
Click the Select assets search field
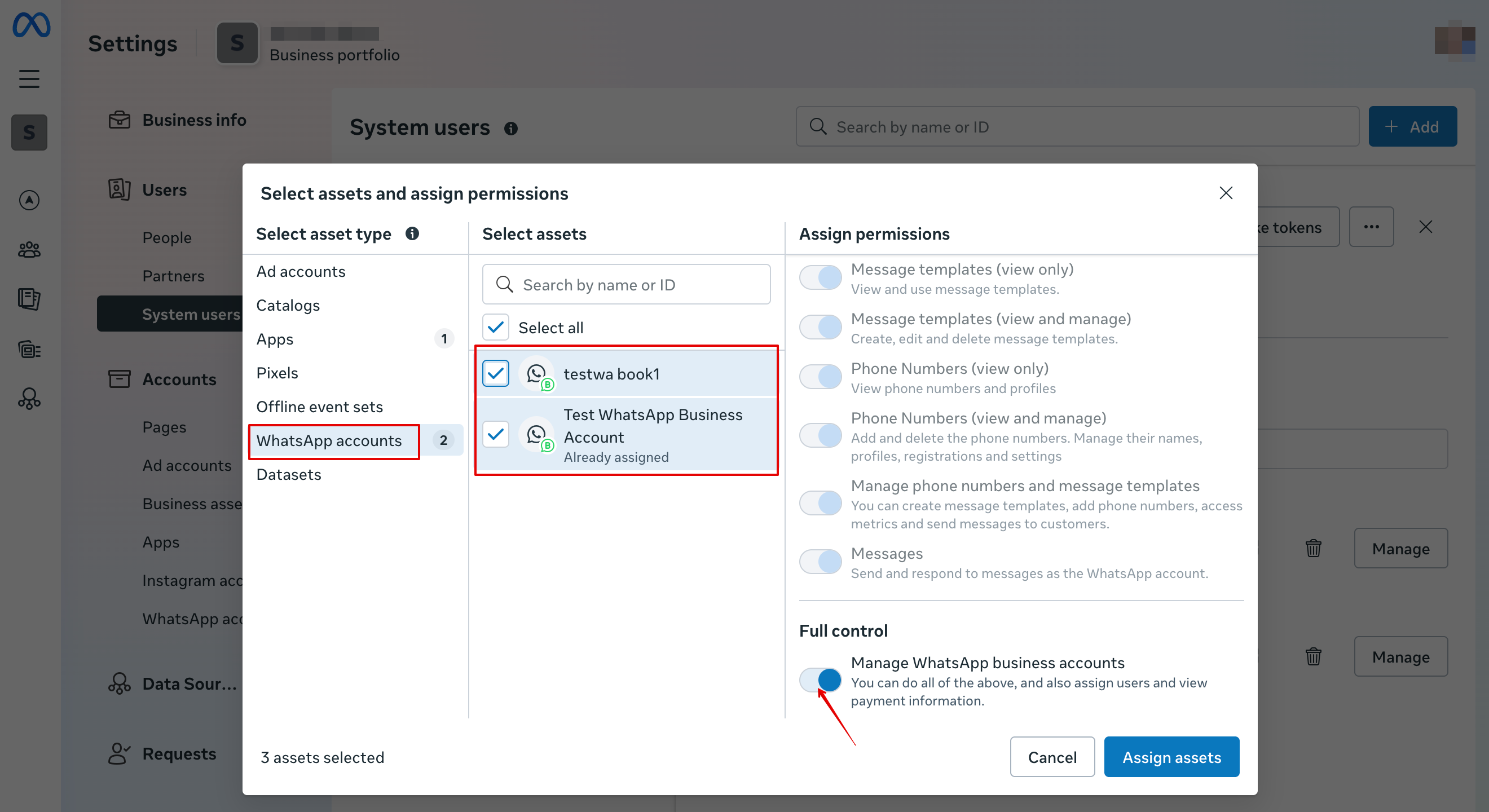627,285
